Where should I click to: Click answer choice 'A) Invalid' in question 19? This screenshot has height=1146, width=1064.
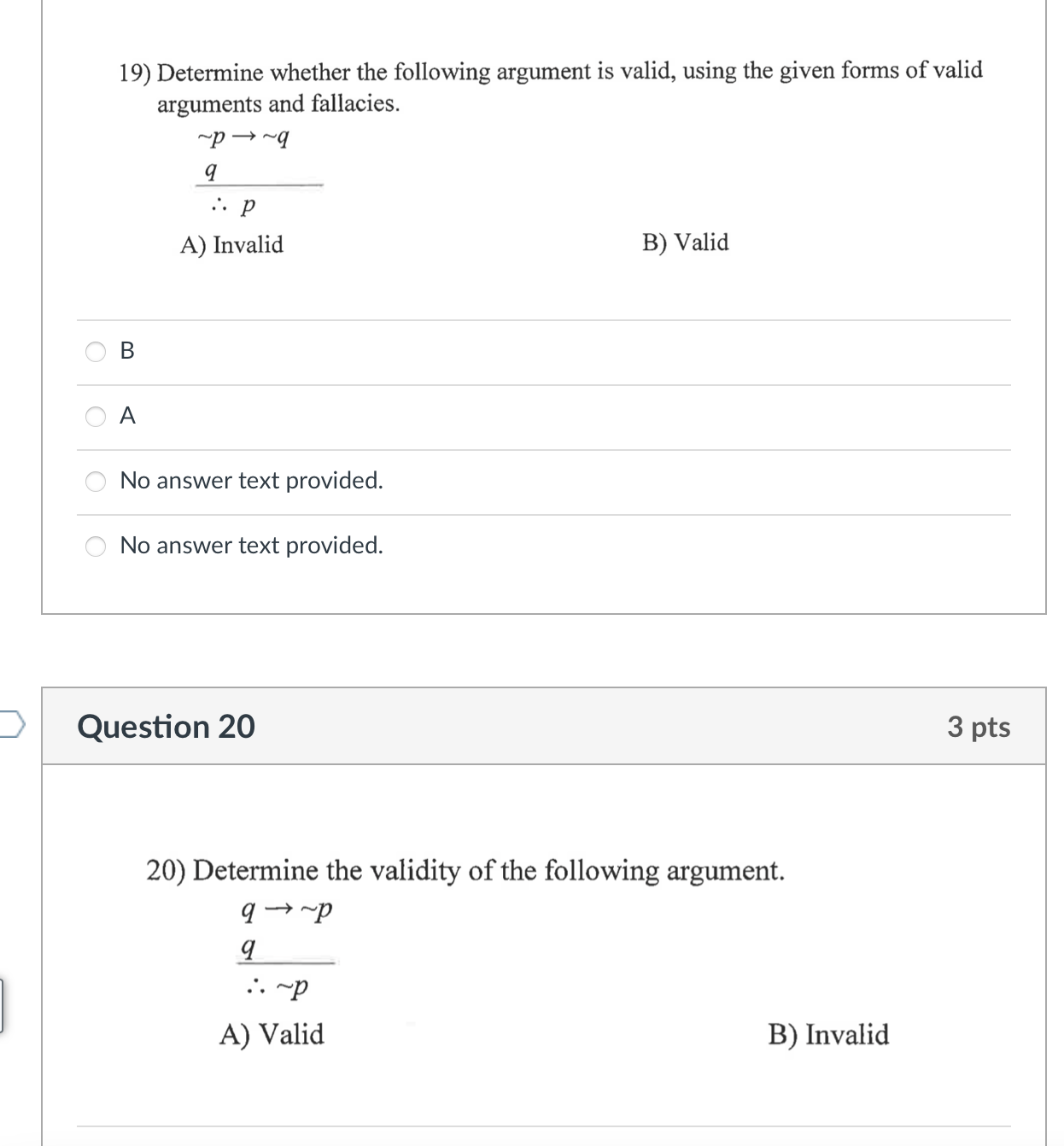pos(232,245)
